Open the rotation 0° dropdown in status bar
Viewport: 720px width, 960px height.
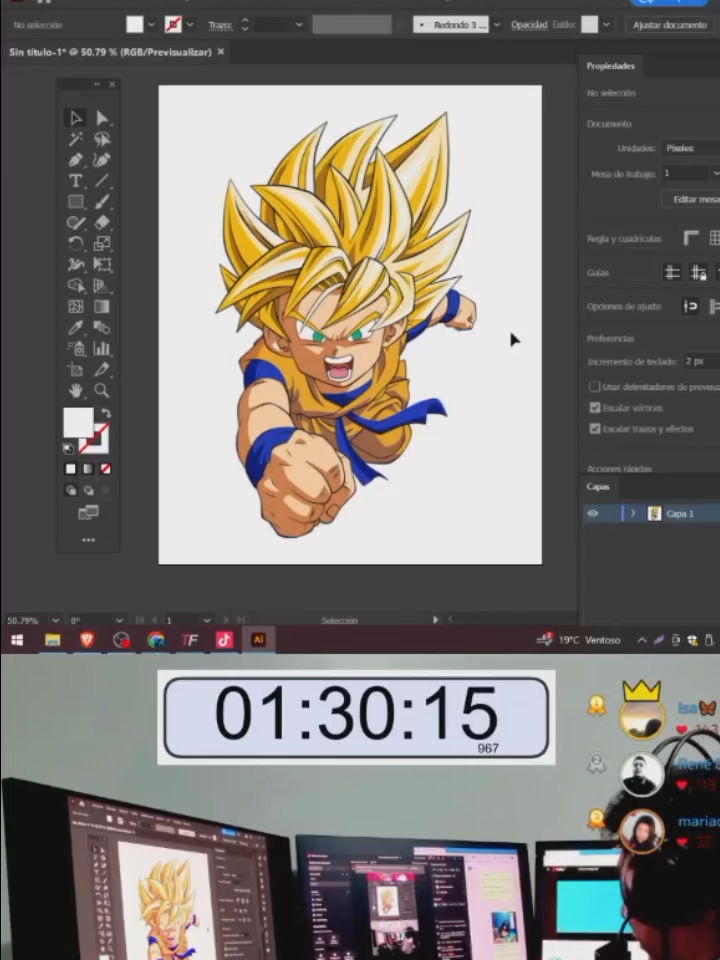pyautogui.click(x=119, y=620)
